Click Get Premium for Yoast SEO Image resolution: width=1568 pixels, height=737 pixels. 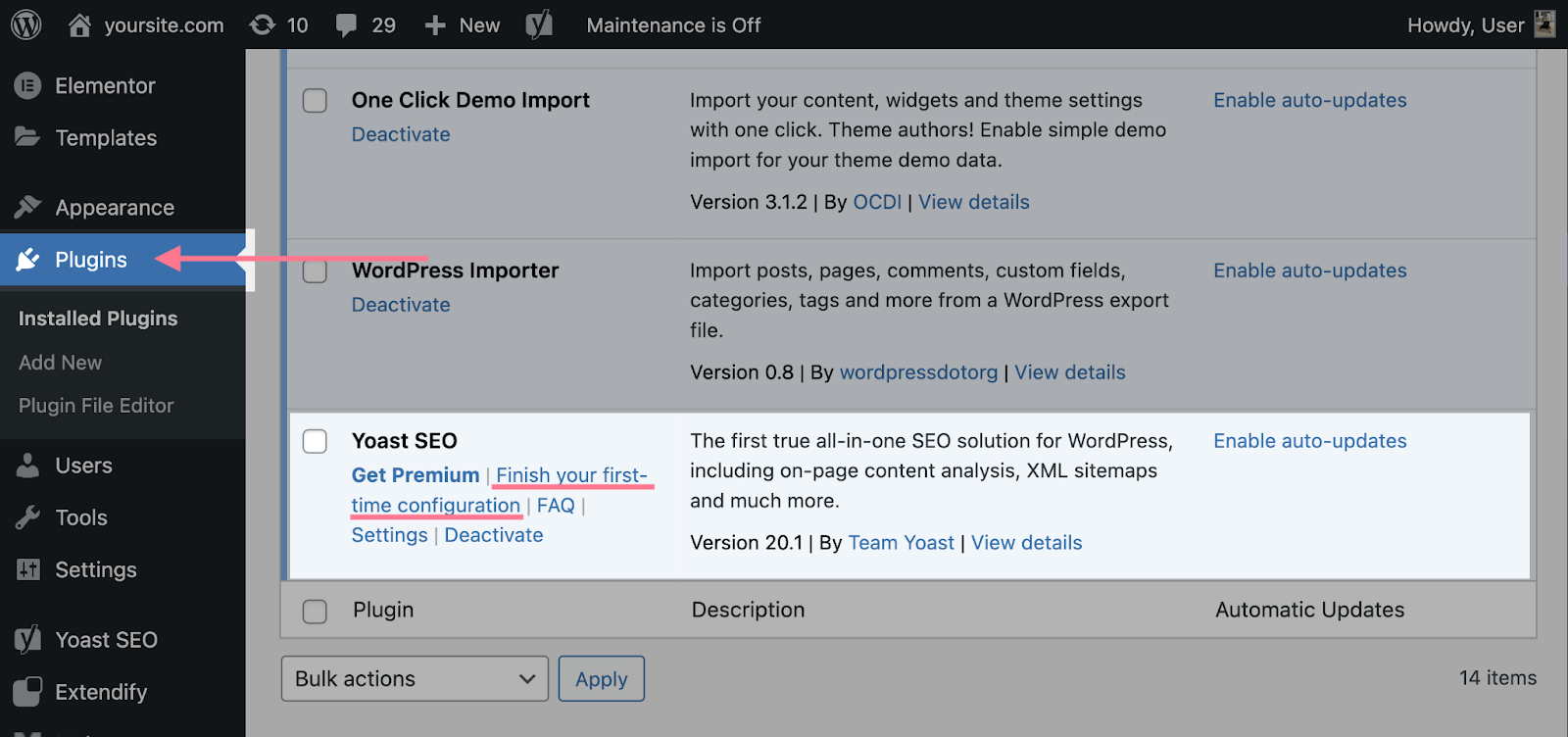pos(416,475)
